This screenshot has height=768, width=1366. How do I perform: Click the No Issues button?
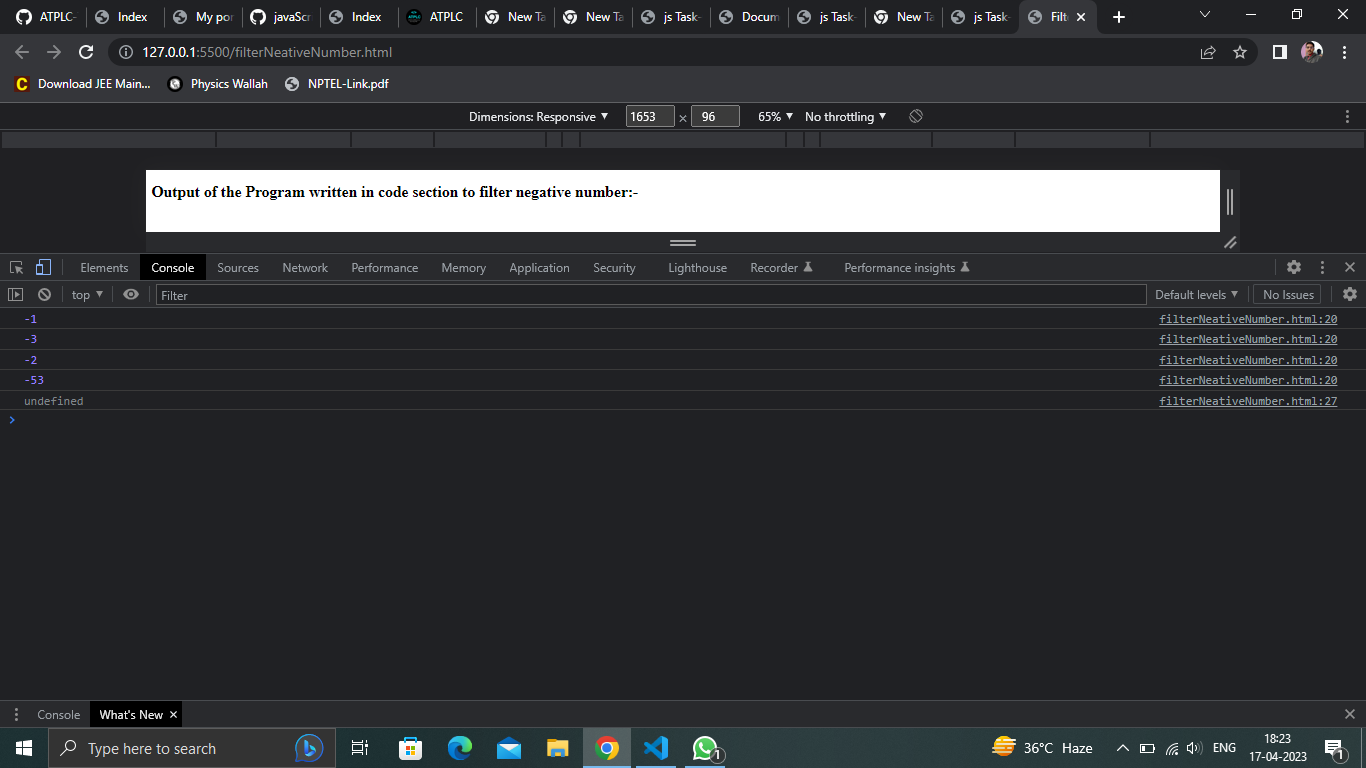[x=1286, y=294]
